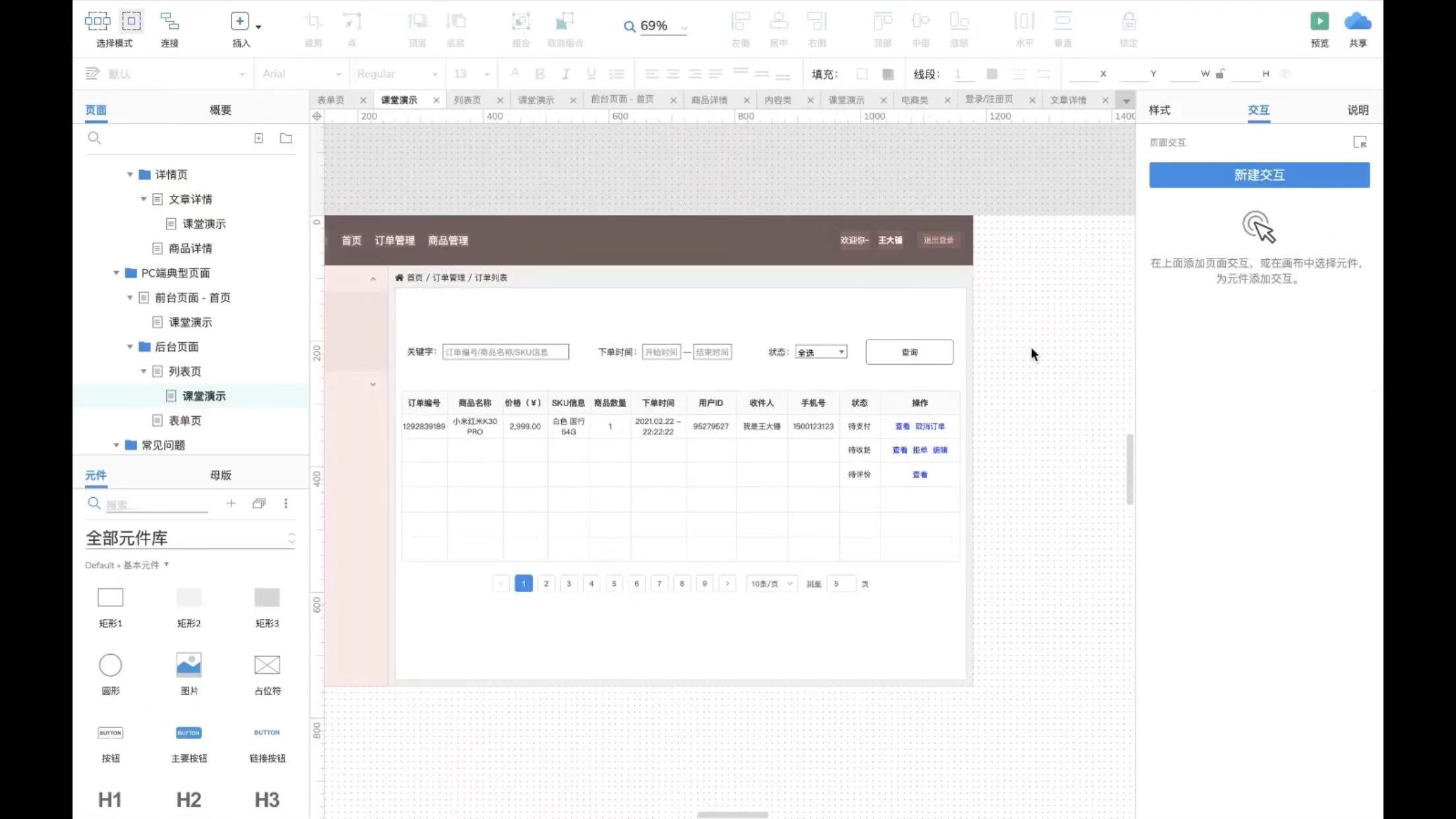
Task: Click add folder icon in pages panel
Action: 286,138
